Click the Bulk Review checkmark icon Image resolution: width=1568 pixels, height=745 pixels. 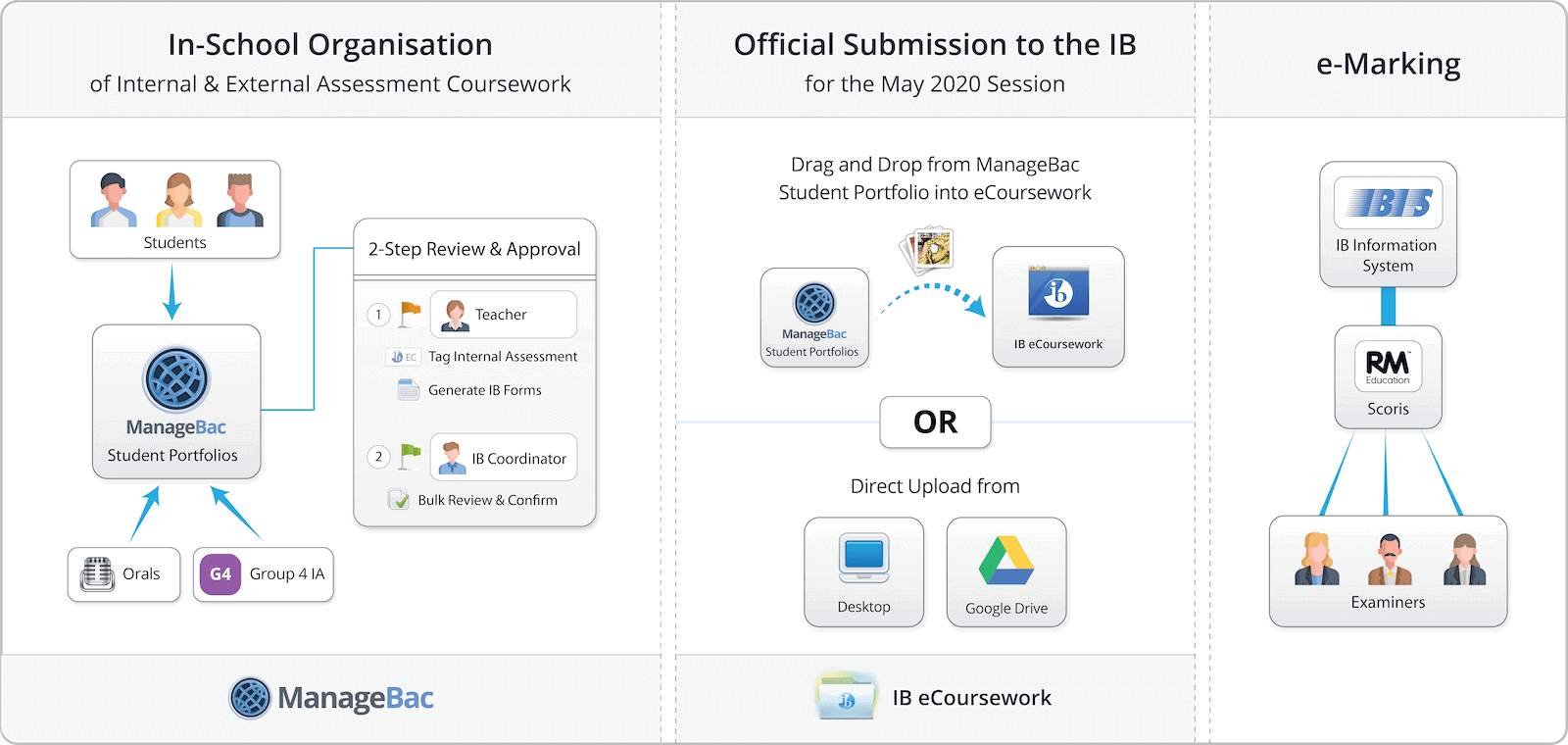coord(399,500)
